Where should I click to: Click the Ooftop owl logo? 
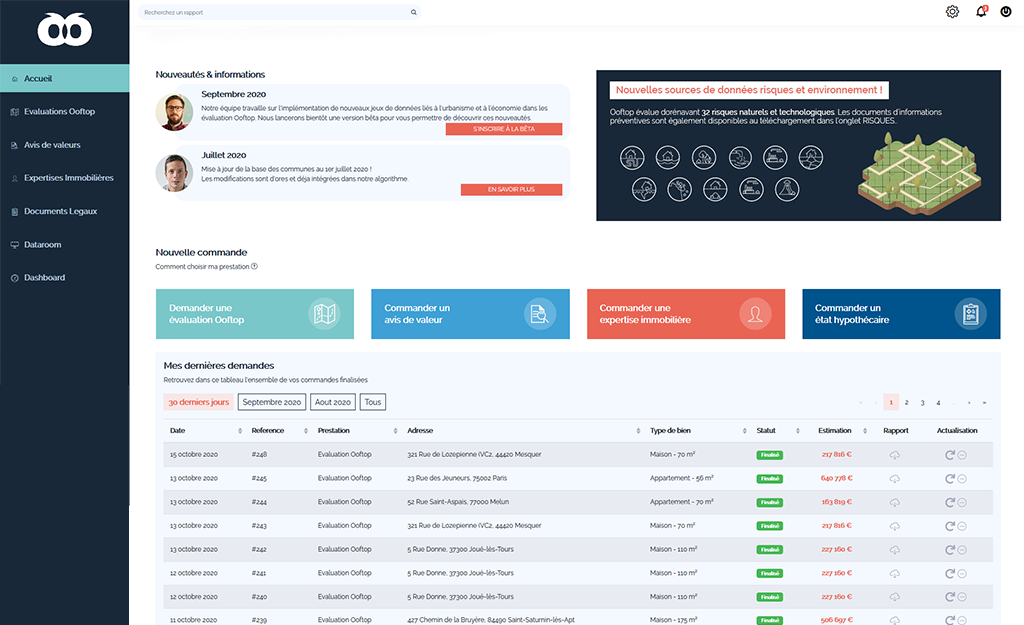click(x=65, y=29)
